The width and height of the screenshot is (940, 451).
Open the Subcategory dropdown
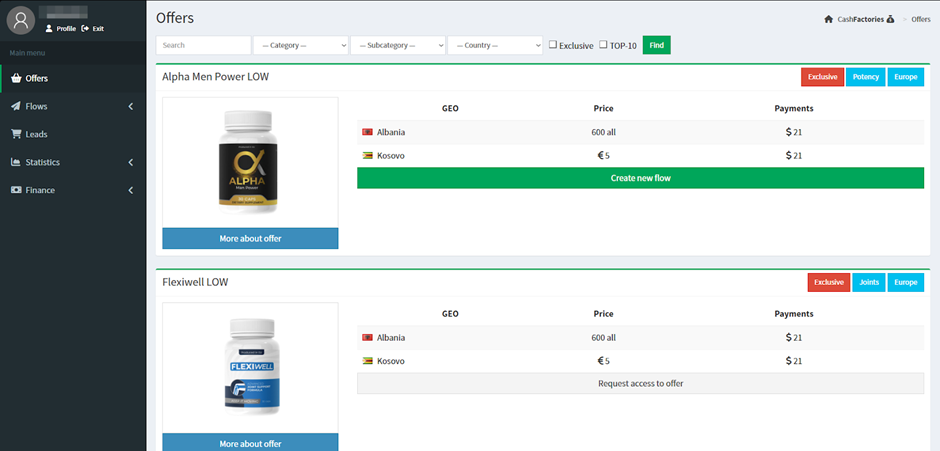(397, 45)
